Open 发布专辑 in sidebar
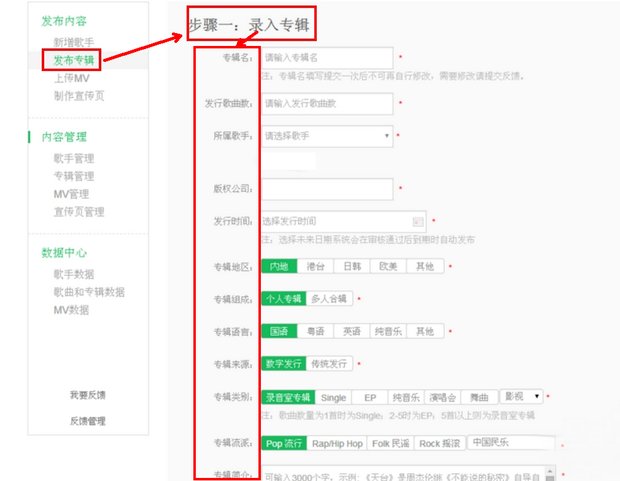Viewport: 620px width, 481px height. 74,60
